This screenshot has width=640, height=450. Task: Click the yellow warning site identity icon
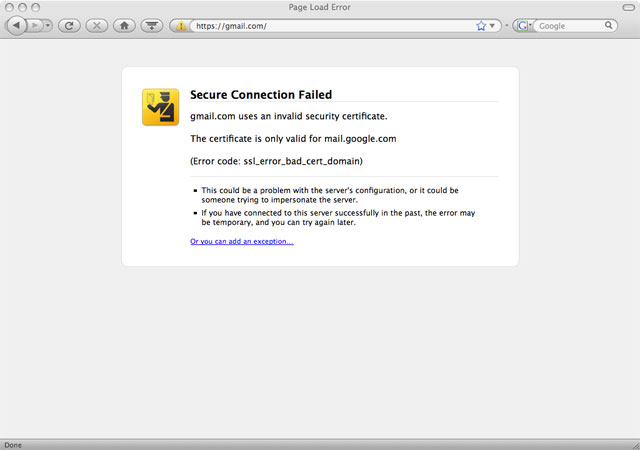[180, 26]
